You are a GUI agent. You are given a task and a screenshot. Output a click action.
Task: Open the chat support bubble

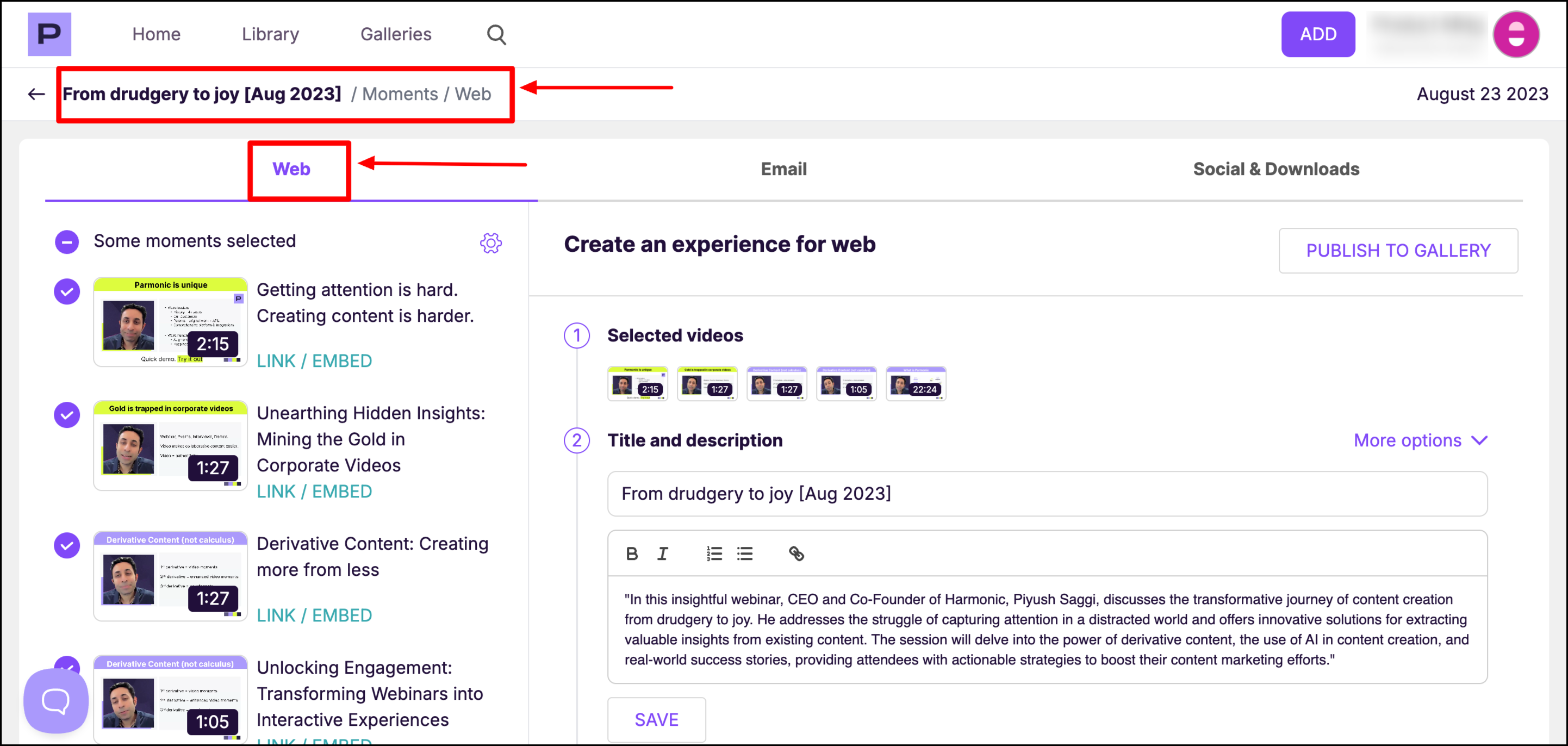[x=55, y=700]
